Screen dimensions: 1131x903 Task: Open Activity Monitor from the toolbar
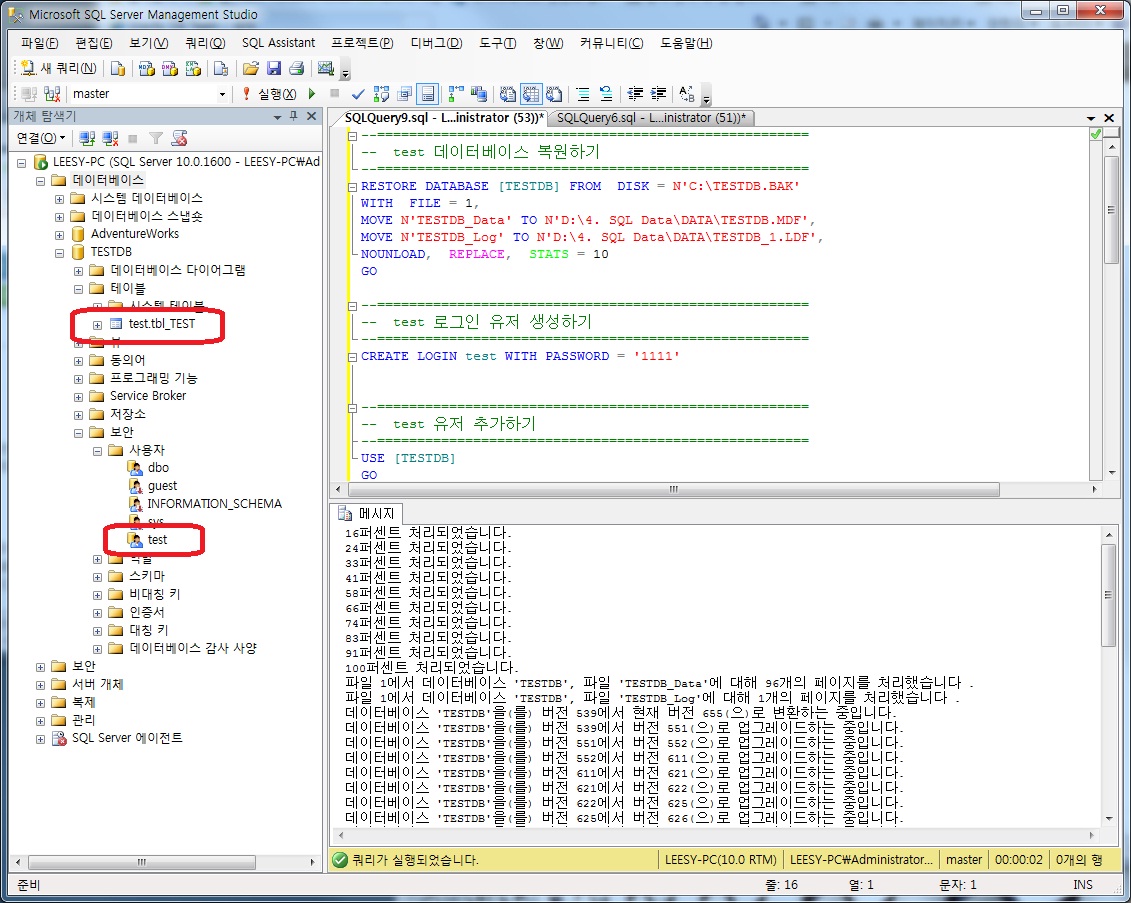pyautogui.click(x=326, y=69)
